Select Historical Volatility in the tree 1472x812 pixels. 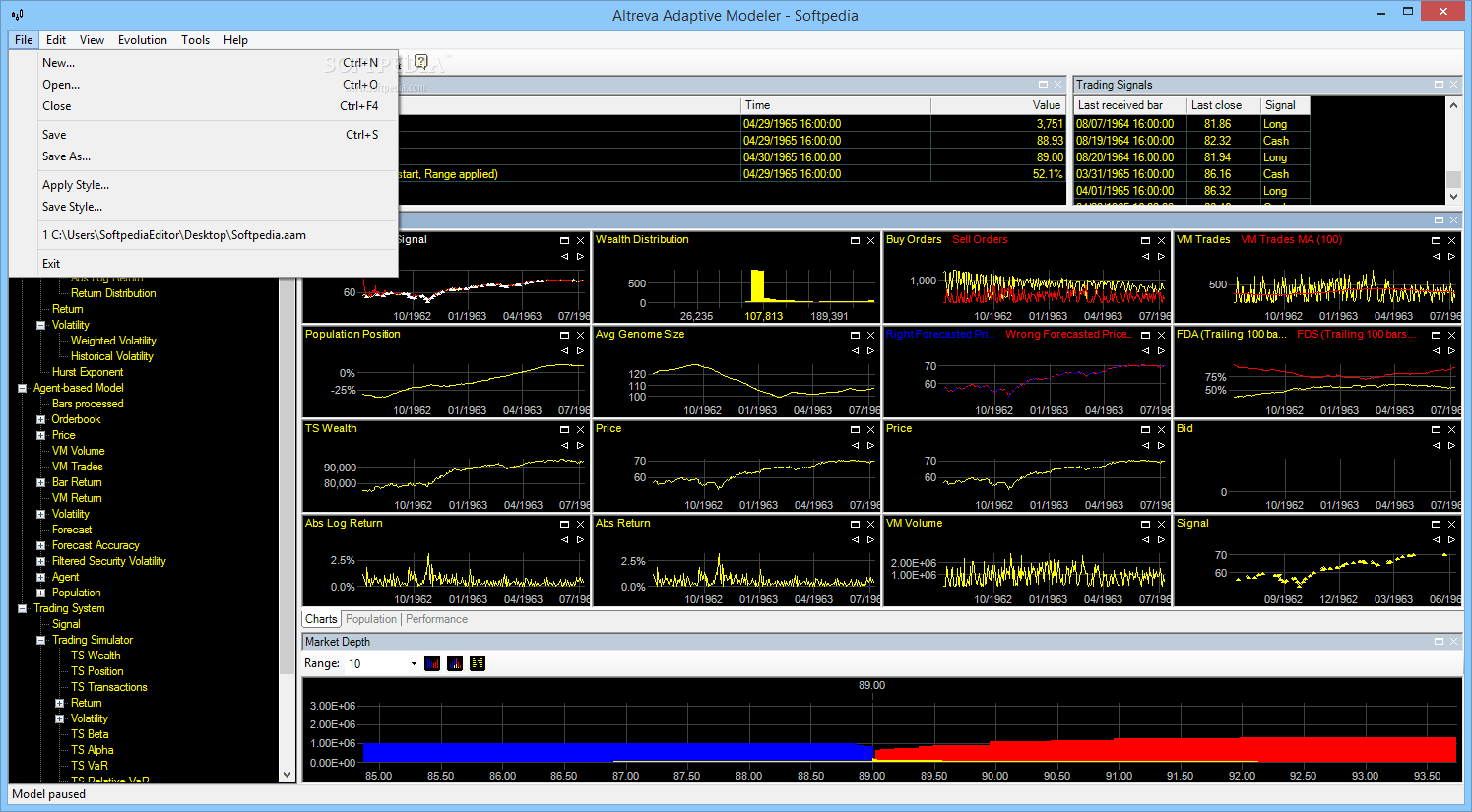112,356
